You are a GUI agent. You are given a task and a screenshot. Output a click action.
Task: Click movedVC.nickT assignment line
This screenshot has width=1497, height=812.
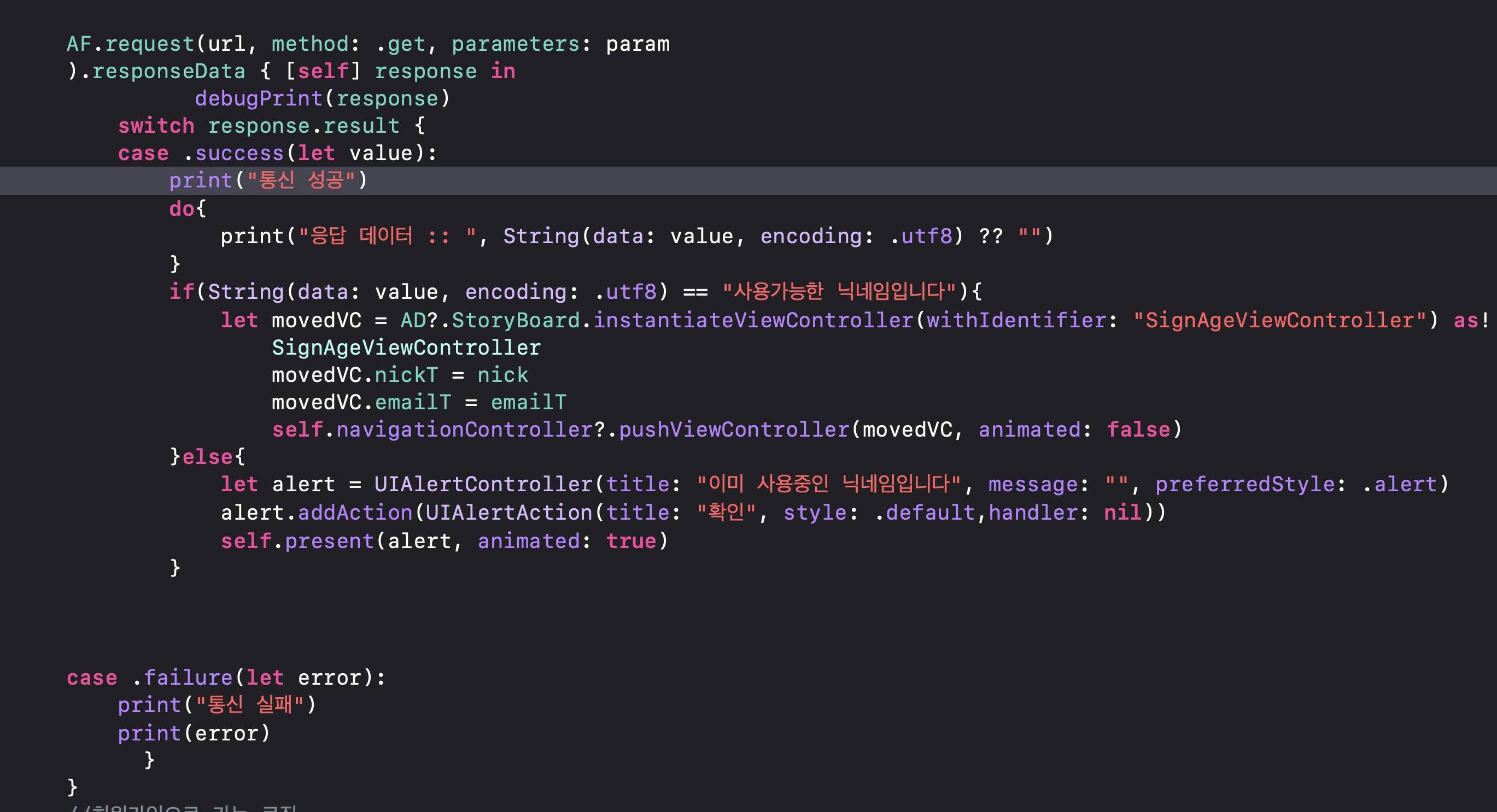pyautogui.click(x=400, y=375)
